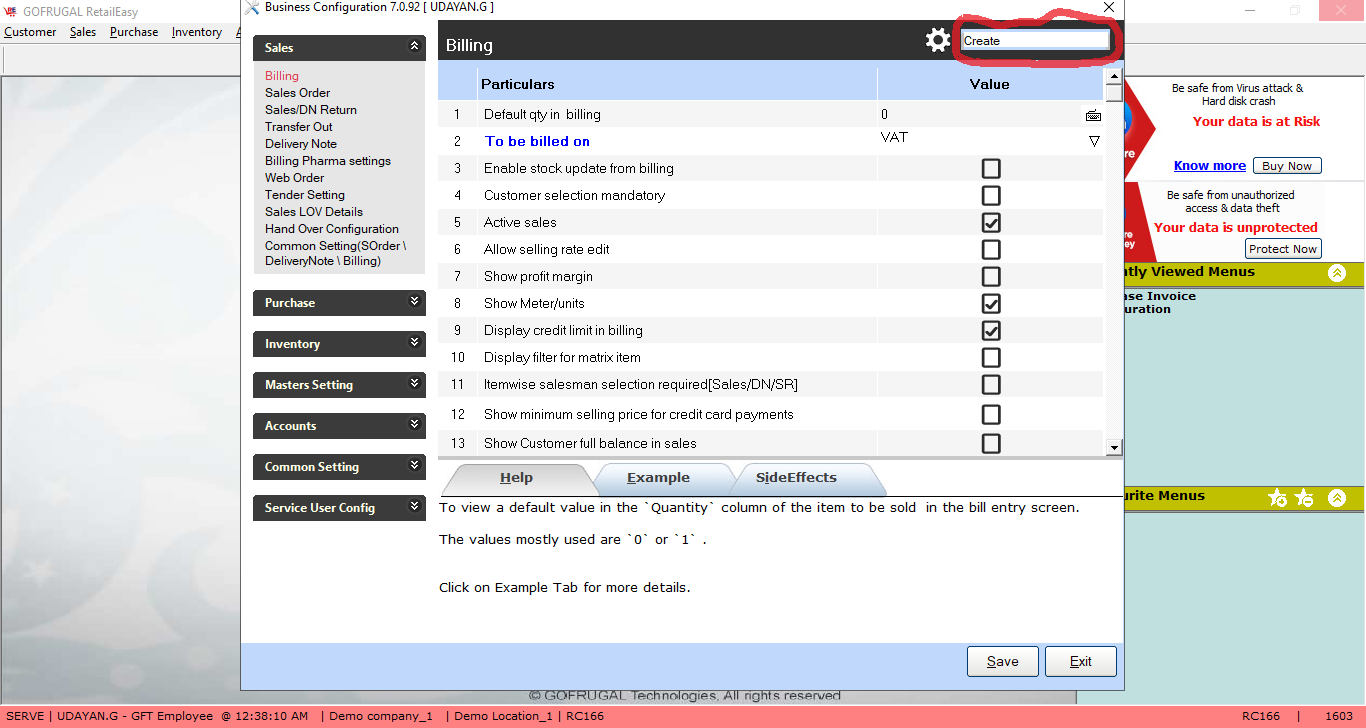This screenshot has height=728, width=1366.
Task: Expand the Service User Config section
Action: 415,506
